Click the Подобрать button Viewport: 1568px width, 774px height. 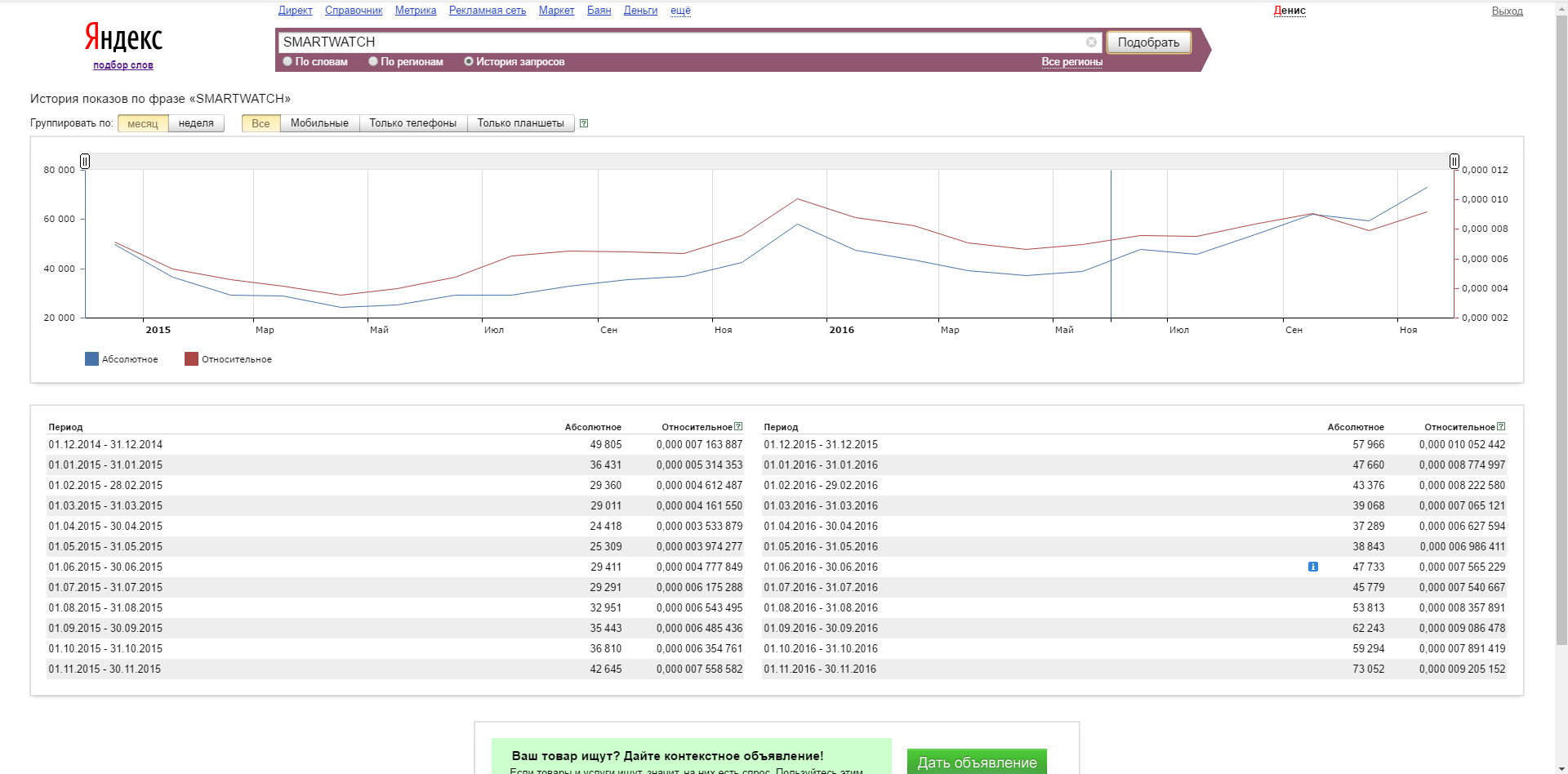[x=1148, y=42]
